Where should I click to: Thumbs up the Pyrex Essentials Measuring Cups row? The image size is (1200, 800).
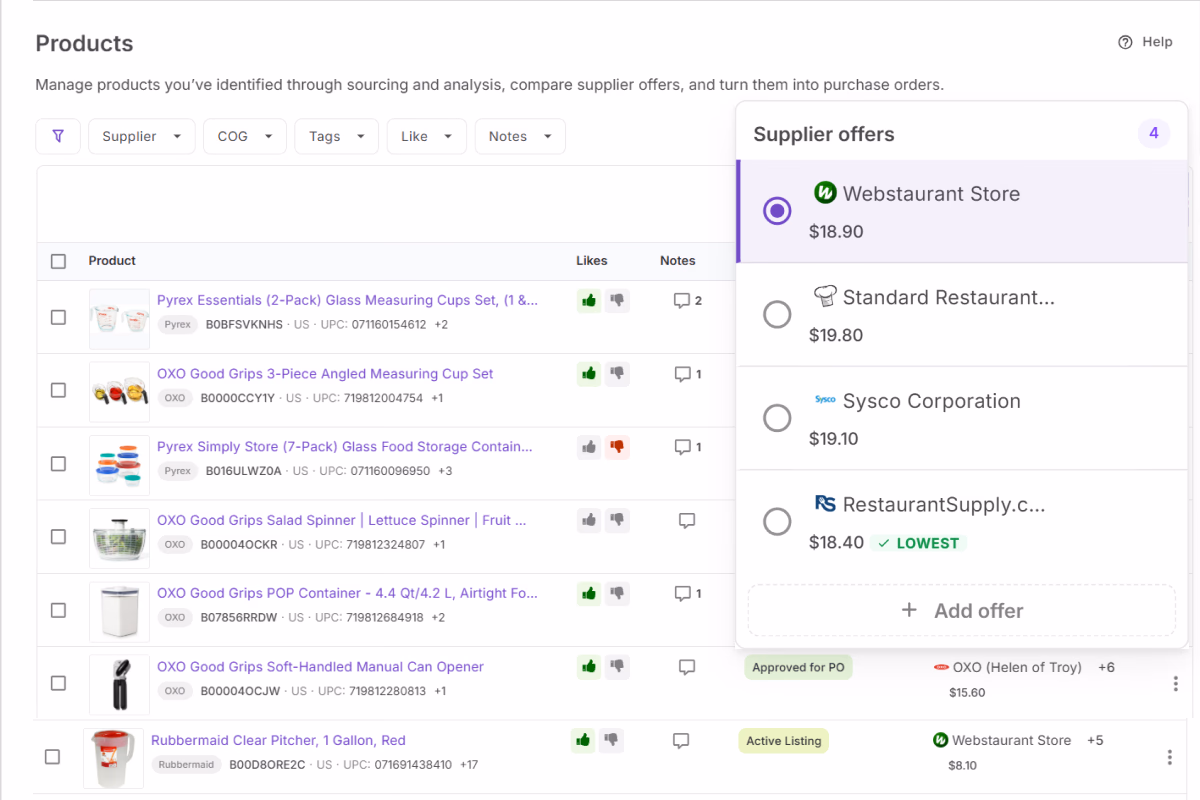point(589,300)
